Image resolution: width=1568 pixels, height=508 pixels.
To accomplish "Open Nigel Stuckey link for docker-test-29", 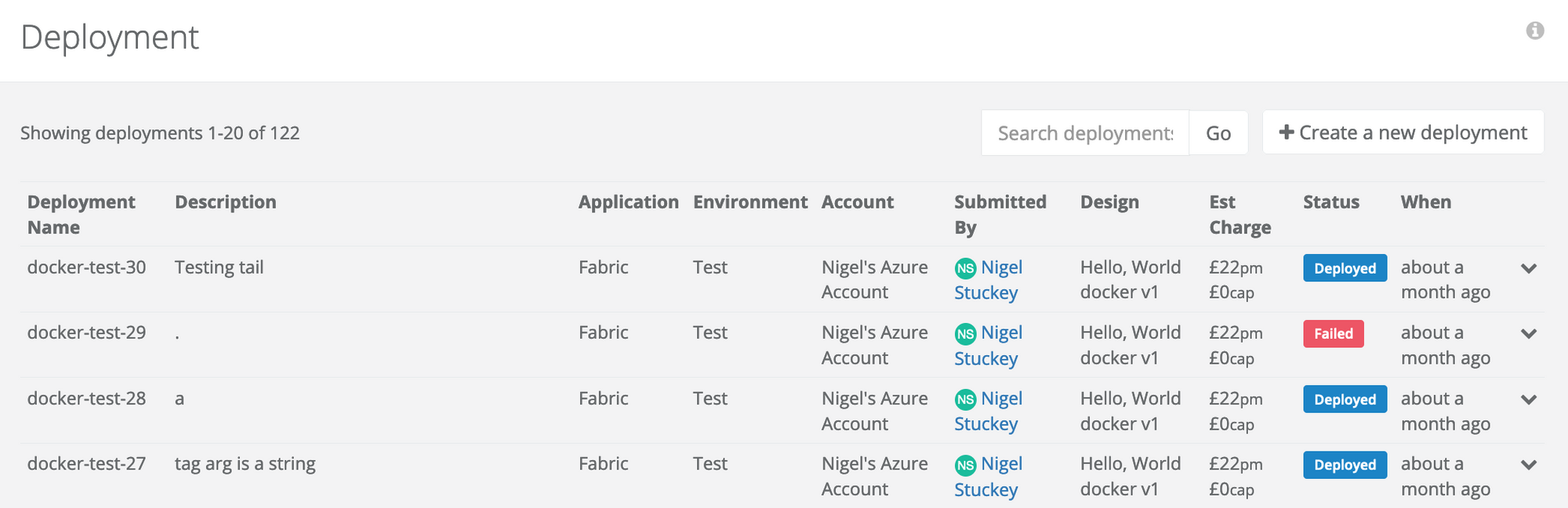I will click(x=1001, y=333).
